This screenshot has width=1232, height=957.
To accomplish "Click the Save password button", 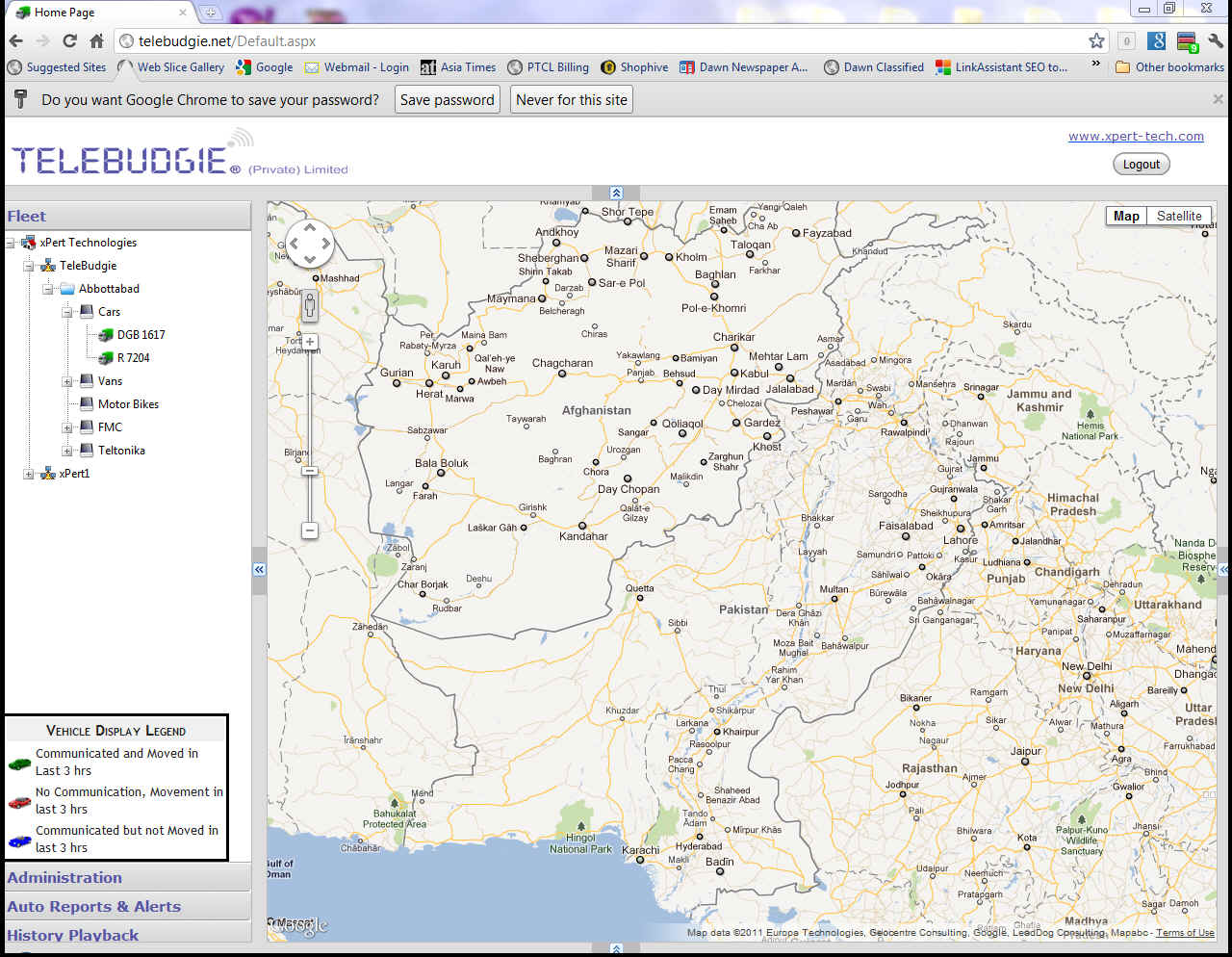I will pyautogui.click(x=448, y=100).
